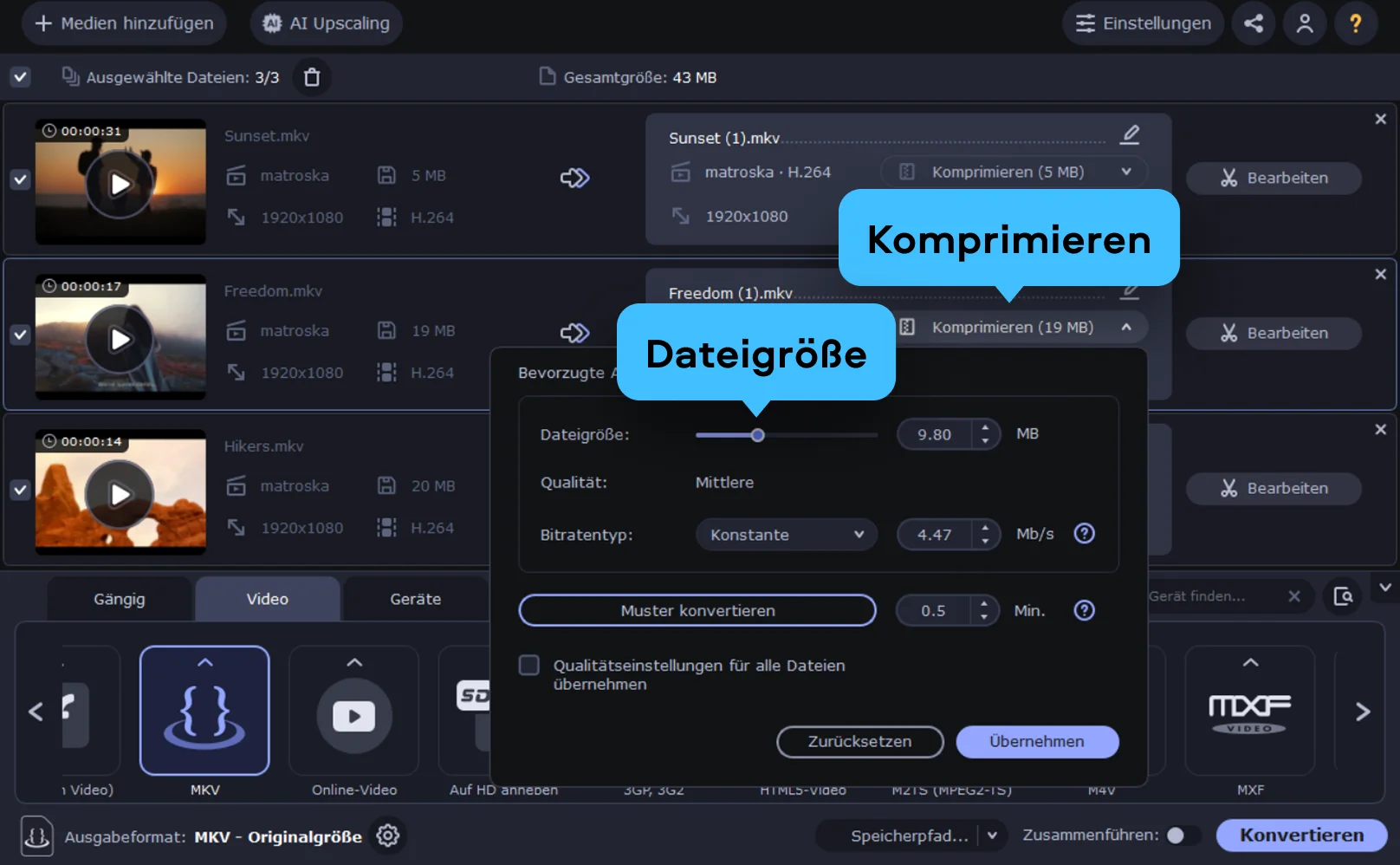Remove Hikers.mkv from the list
Viewport: 1400px width, 865px height.
coord(1381,429)
